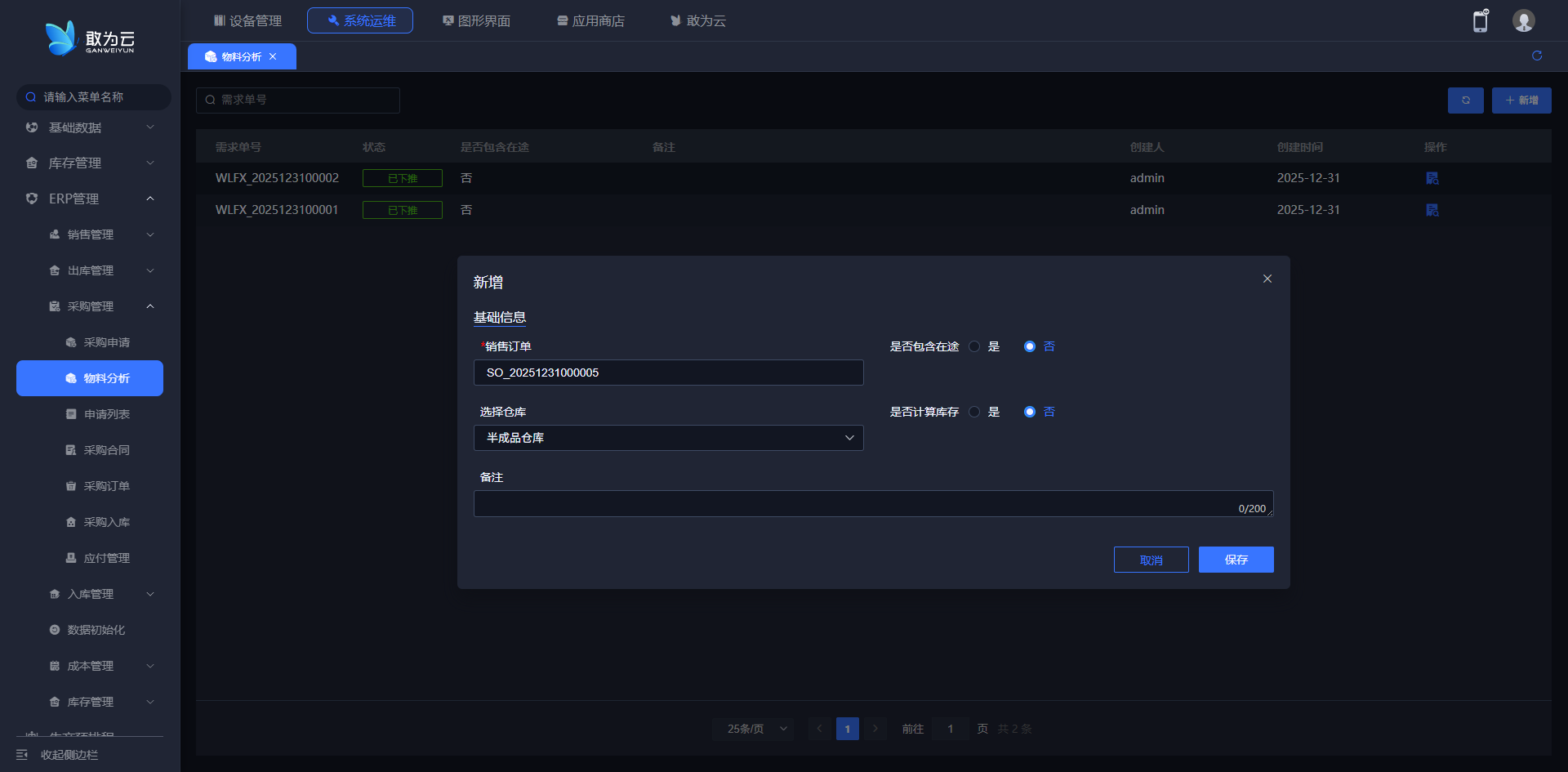Image resolution: width=1568 pixels, height=772 pixels.
Task: Open action icon for WLFX_2025123100001 row
Action: pyautogui.click(x=1432, y=210)
